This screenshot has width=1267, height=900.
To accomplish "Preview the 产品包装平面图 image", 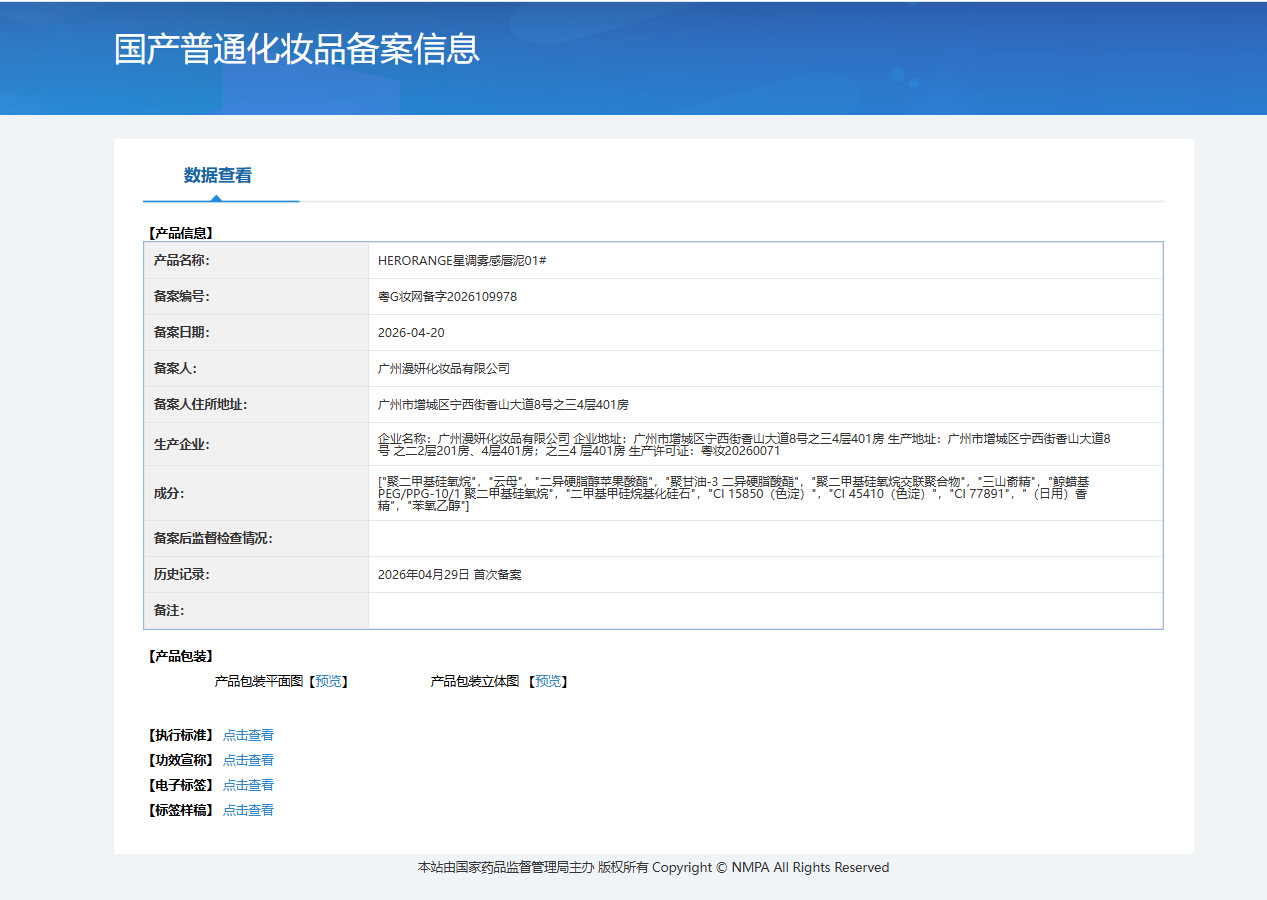I will 328,681.
